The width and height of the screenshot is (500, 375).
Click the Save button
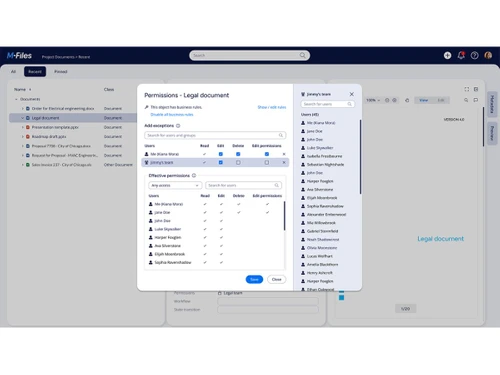[x=254, y=279]
